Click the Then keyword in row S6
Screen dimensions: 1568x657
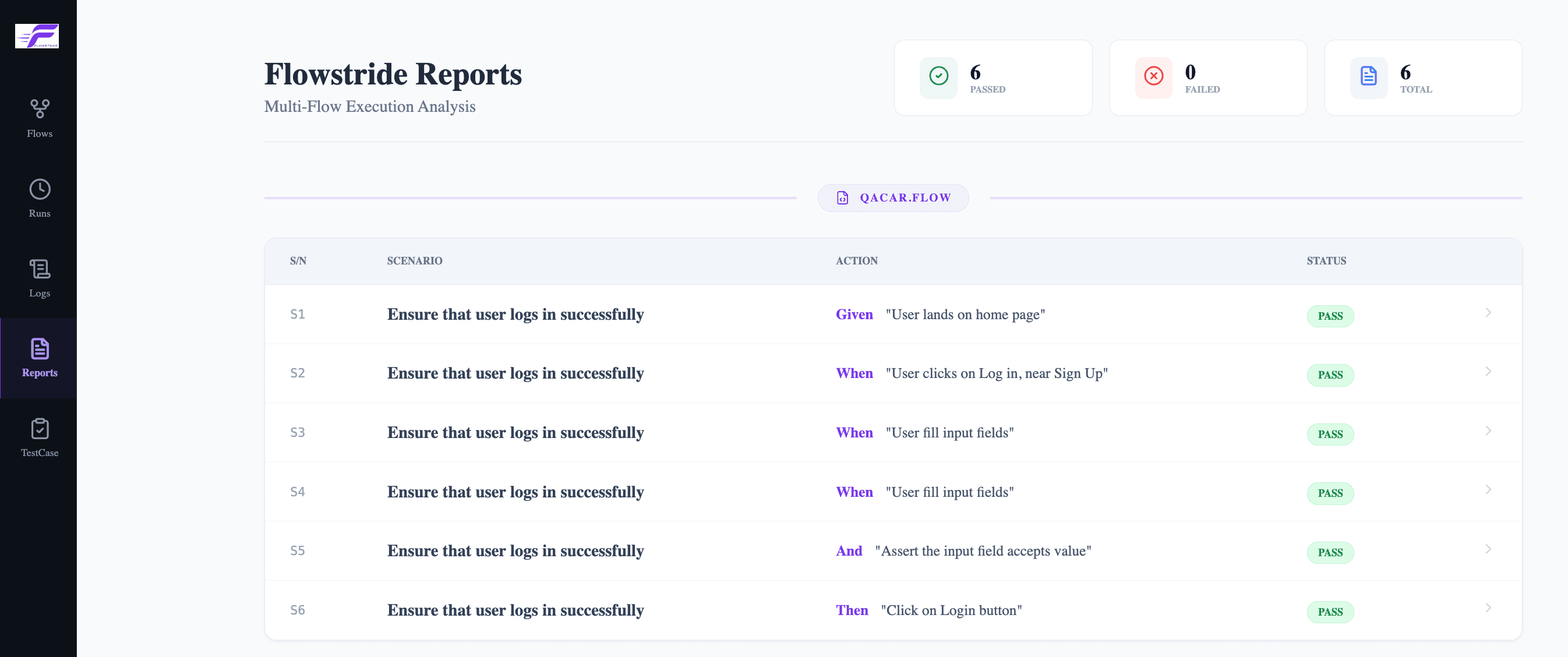pyautogui.click(x=852, y=611)
